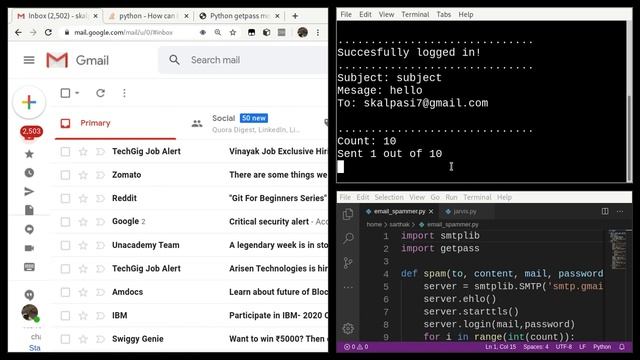640x360 pixels.
Task: Open select-all dropdown arrow
Action: click(77, 93)
